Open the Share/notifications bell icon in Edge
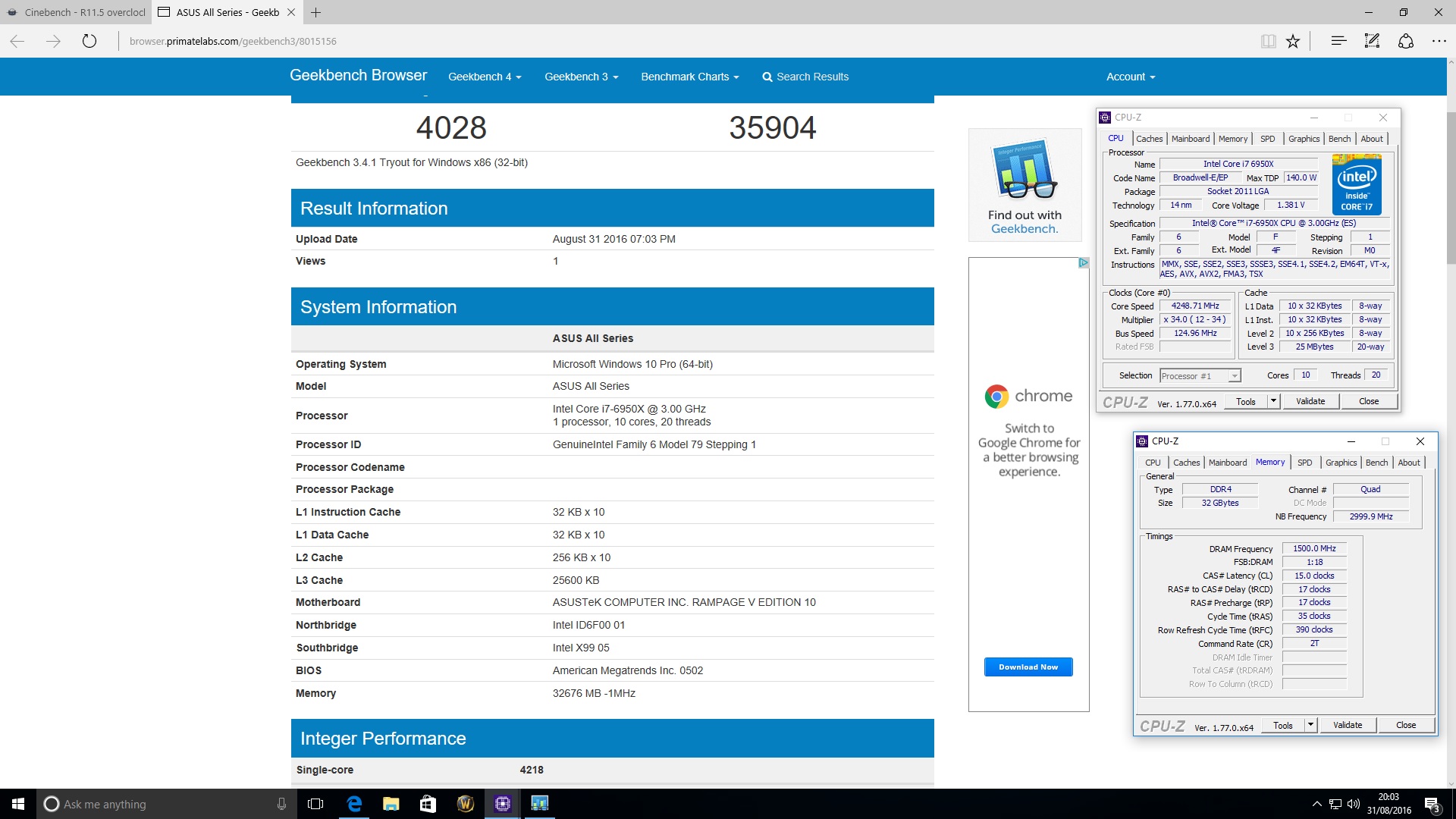Screen dimensions: 1456x819 click(x=1405, y=41)
